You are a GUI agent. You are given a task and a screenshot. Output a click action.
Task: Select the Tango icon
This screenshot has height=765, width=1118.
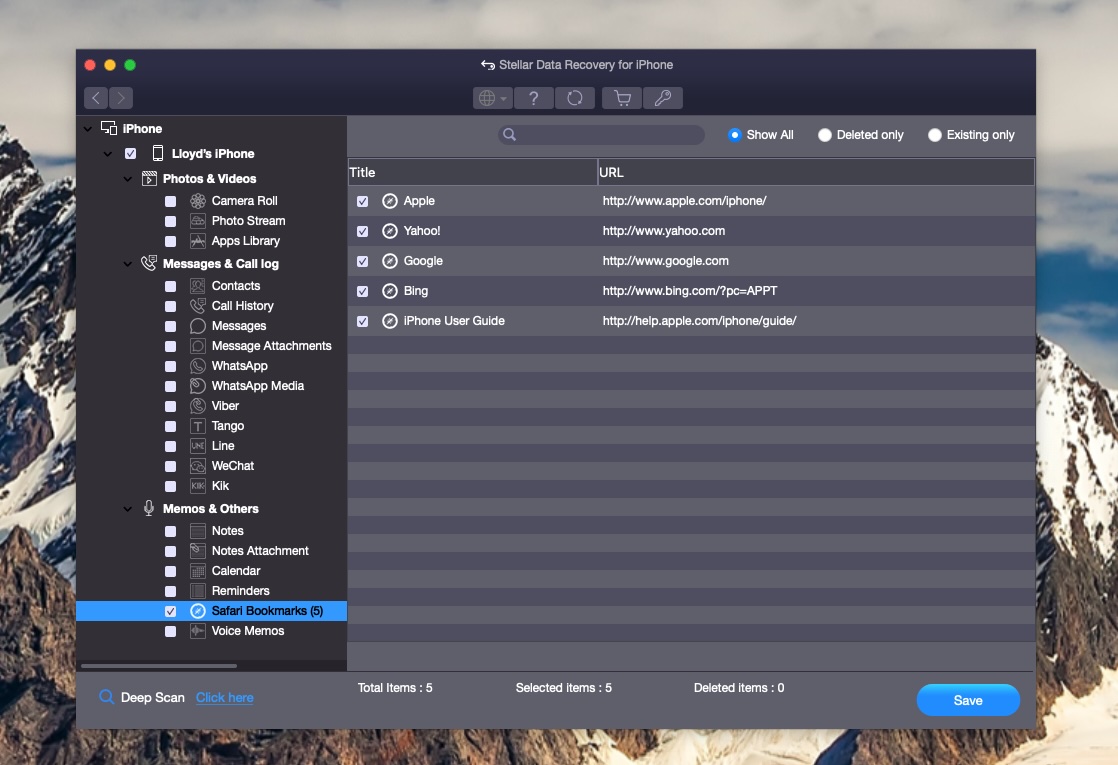click(x=198, y=426)
